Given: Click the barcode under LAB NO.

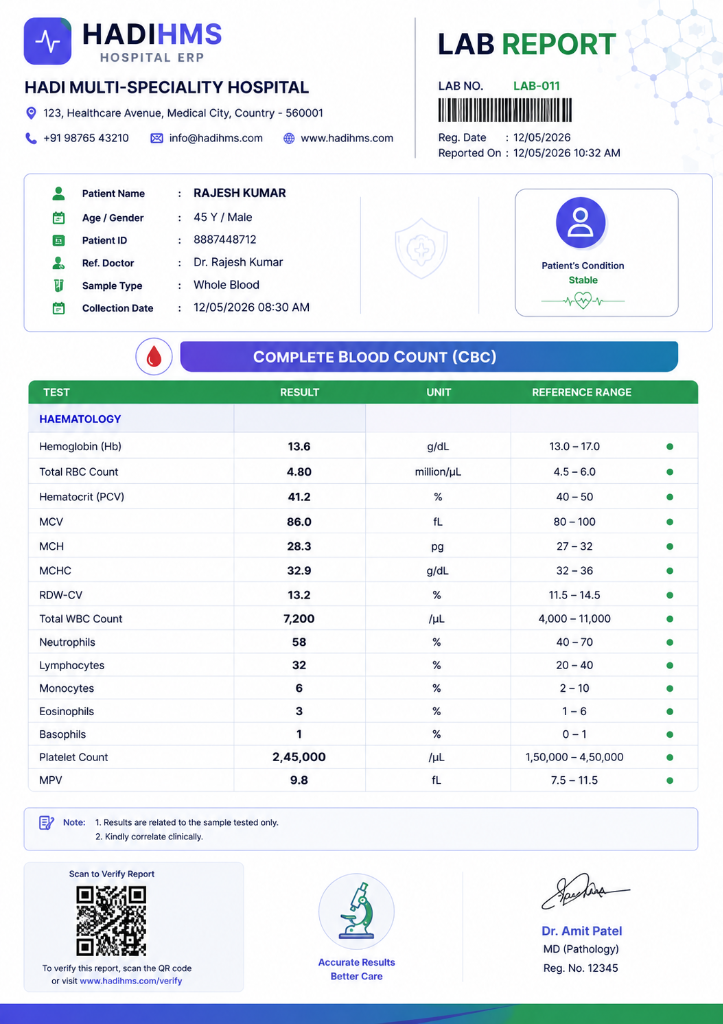Looking at the screenshot, I should 505,110.
